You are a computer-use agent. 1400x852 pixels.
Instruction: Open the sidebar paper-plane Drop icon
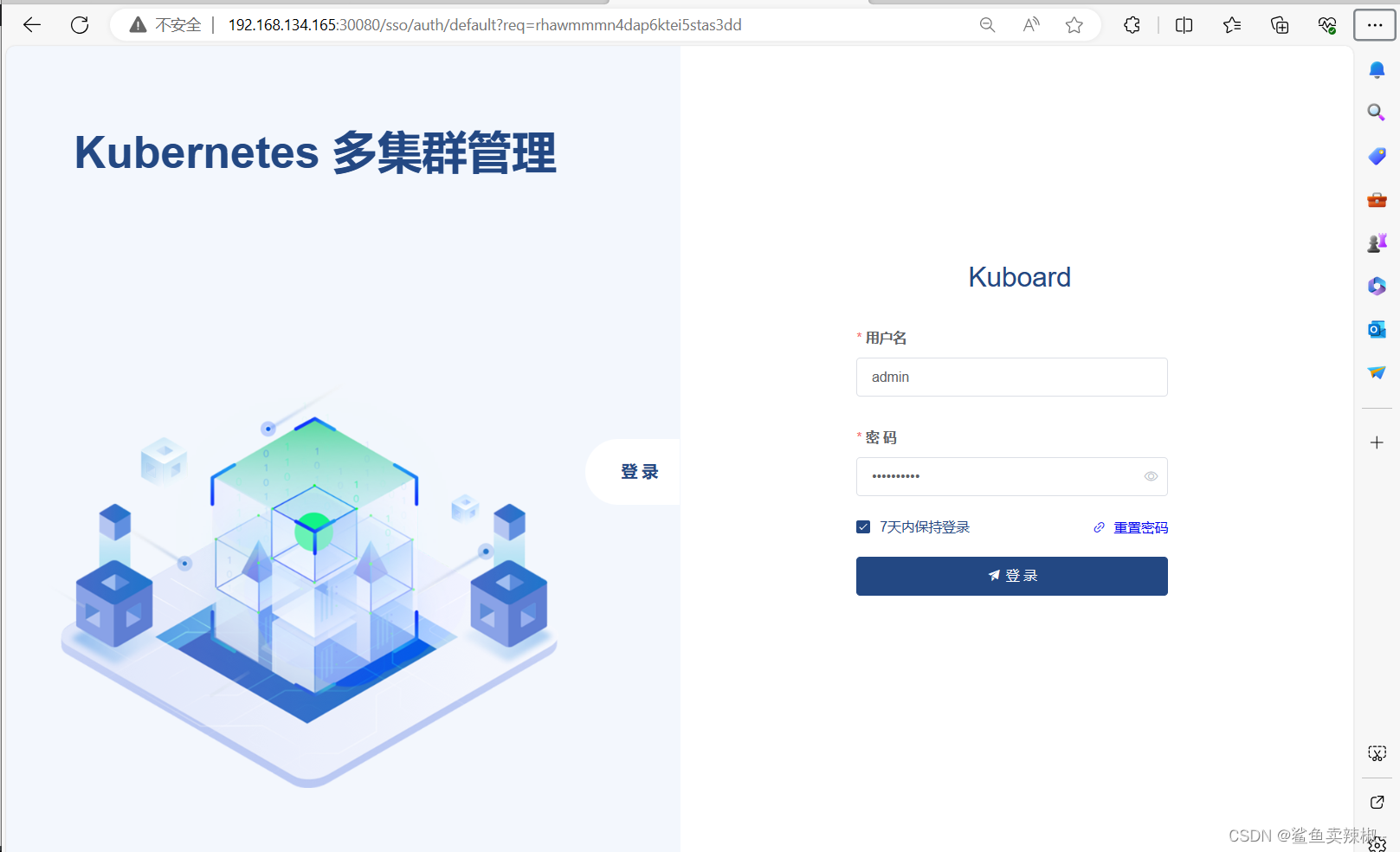coord(1377,372)
